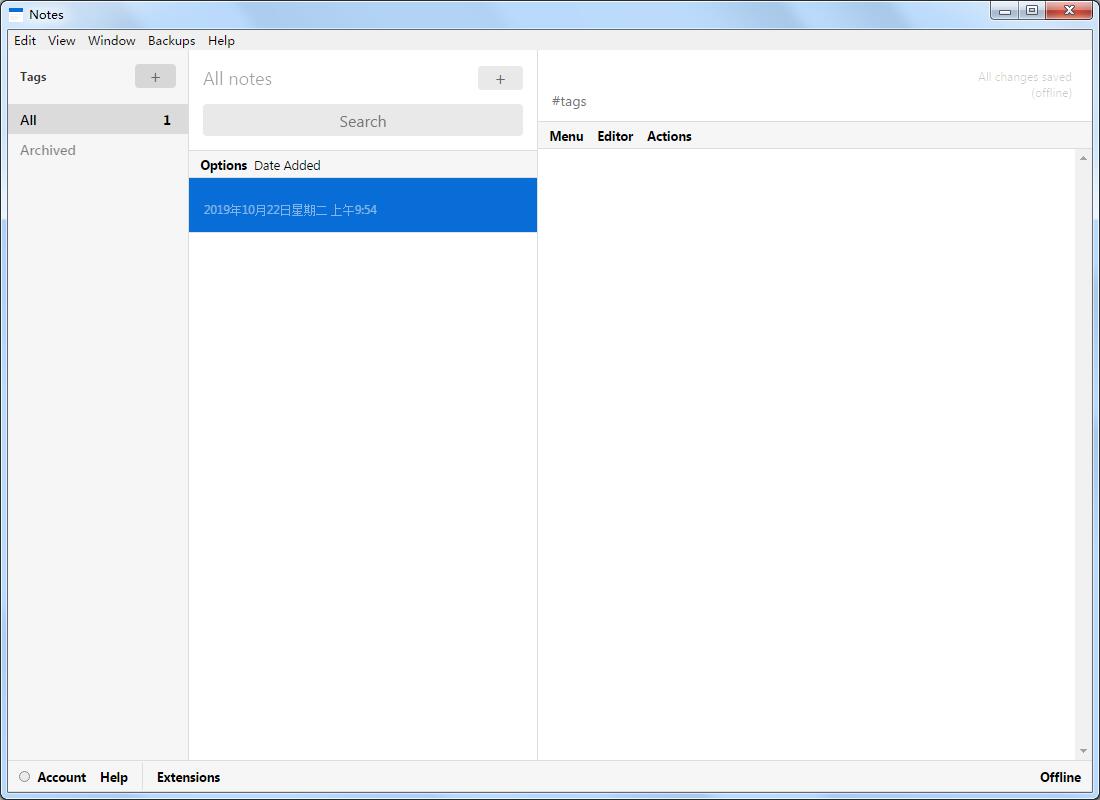Viewport: 1100px width, 800px height.
Task: Click the Search notes field
Action: (x=362, y=121)
